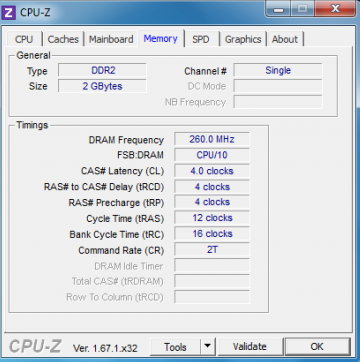Click the 2 GBytes Size field
The image size is (360, 362).
pyautogui.click(x=103, y=86)
